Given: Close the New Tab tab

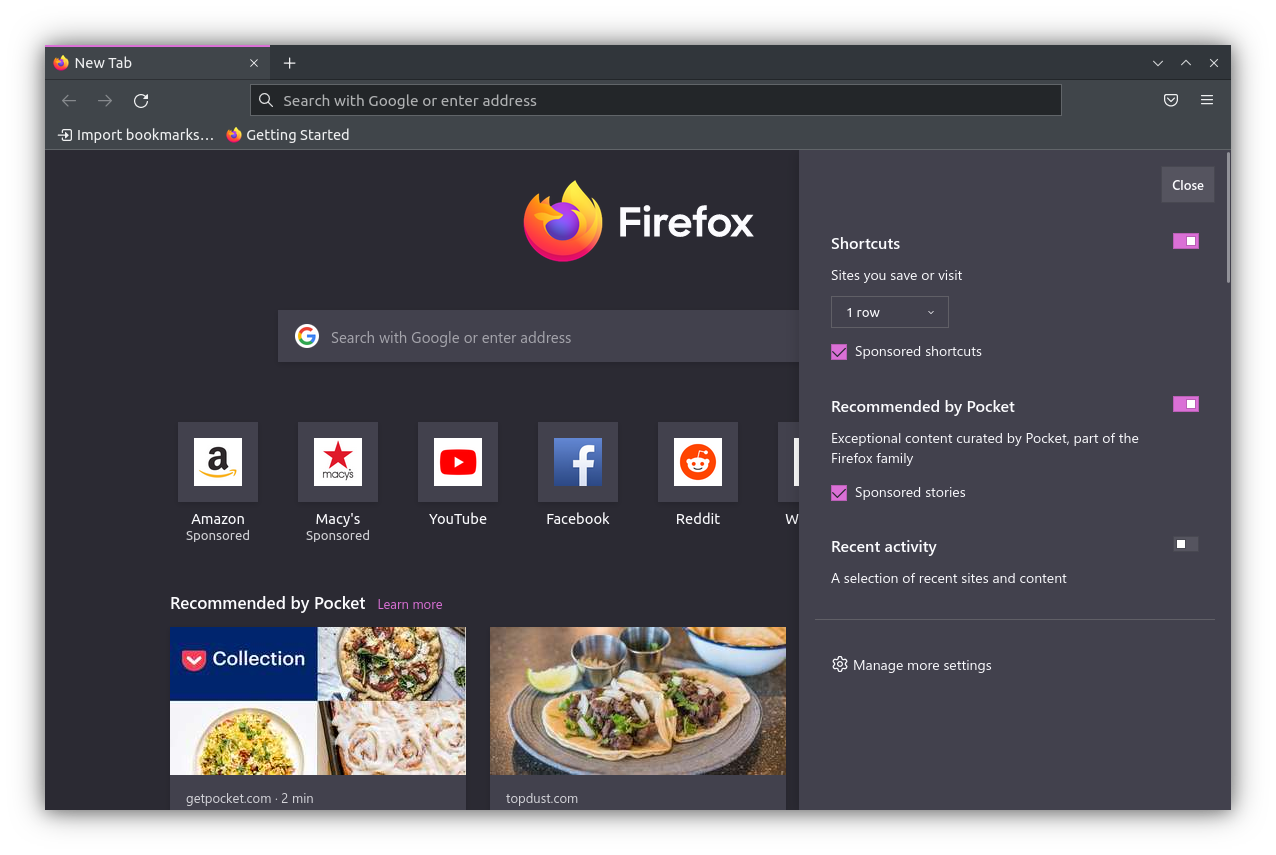Looking at the screenshot, I should pos(254,63).
